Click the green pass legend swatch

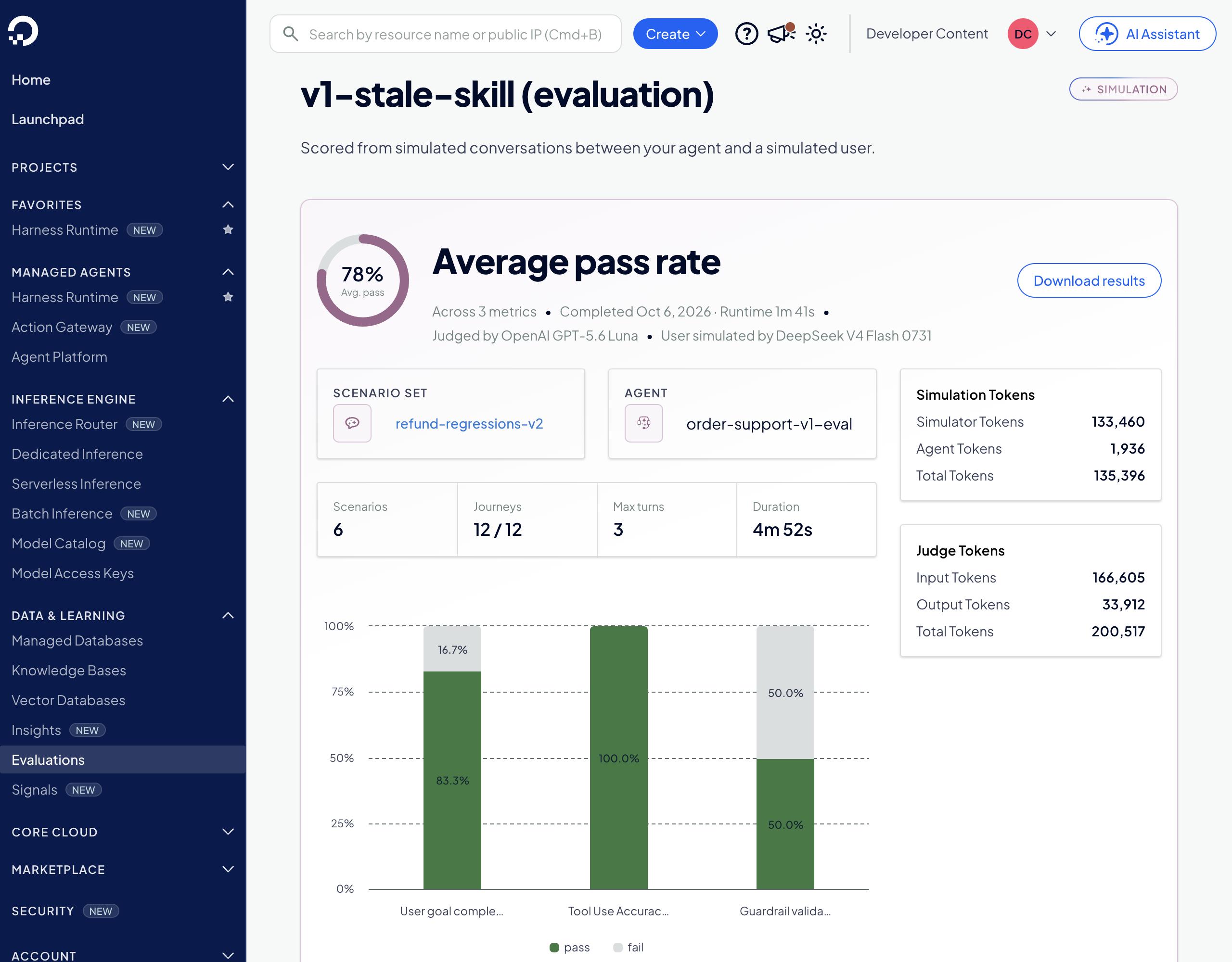(554, 948)
